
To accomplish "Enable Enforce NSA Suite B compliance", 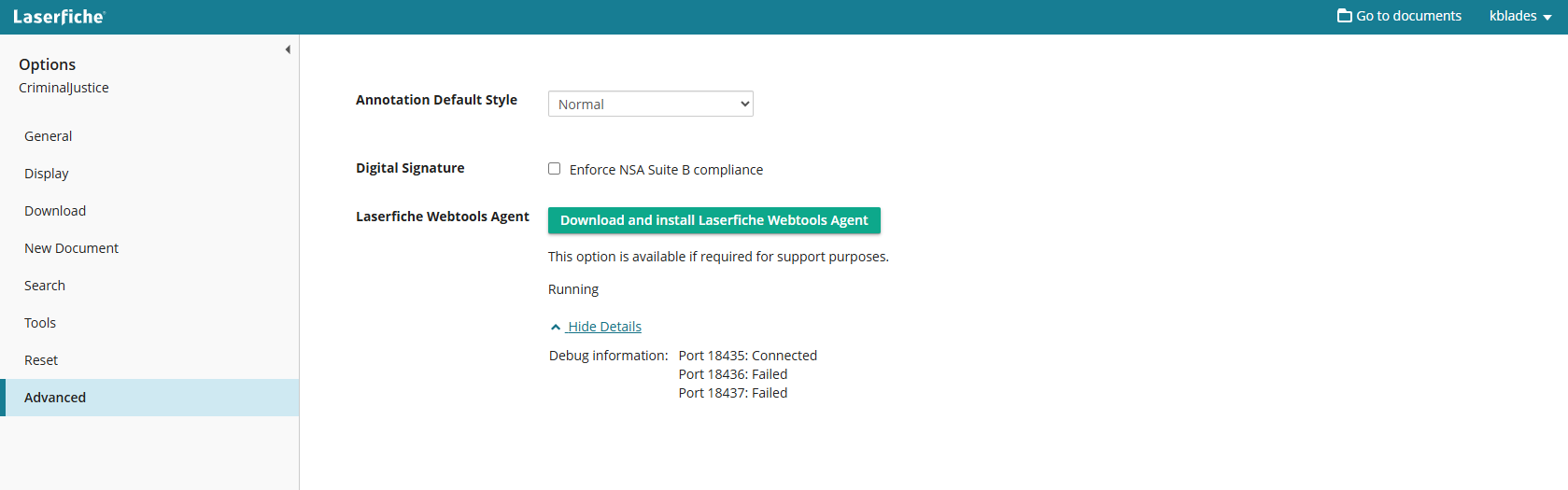I will tap(555, 169).
